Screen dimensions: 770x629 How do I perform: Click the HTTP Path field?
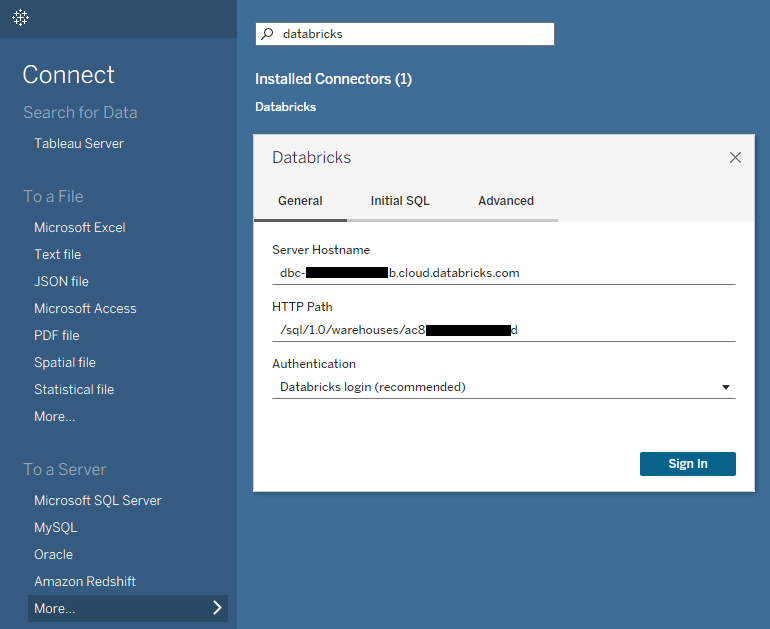pyautogui.click(x=504, y=329)
